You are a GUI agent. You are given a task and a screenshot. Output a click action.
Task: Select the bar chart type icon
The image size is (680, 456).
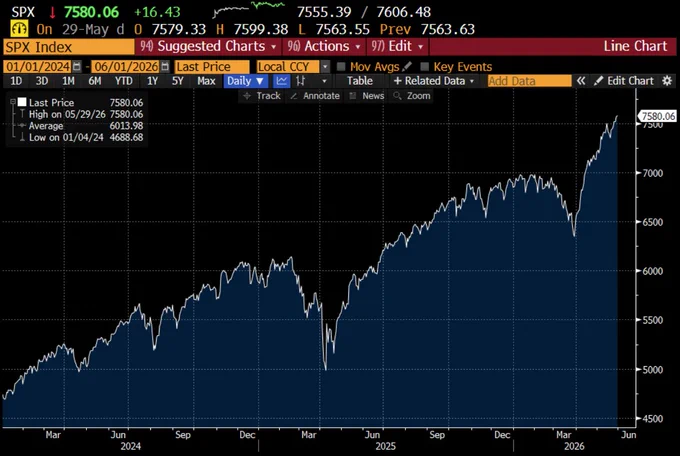tap(301, 81)
